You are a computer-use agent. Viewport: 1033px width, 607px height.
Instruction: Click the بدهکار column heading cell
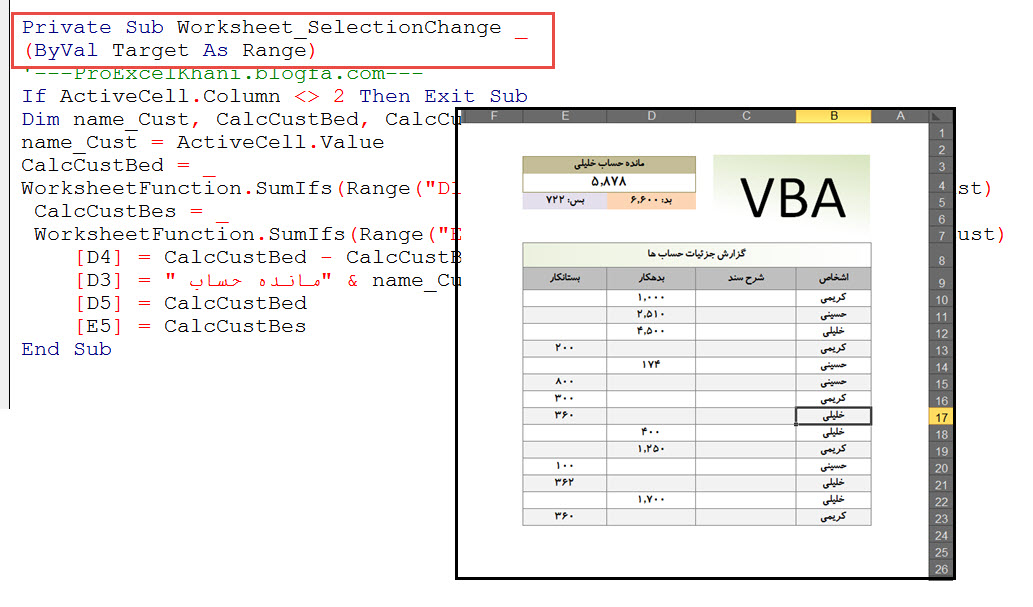click(651, 279)
